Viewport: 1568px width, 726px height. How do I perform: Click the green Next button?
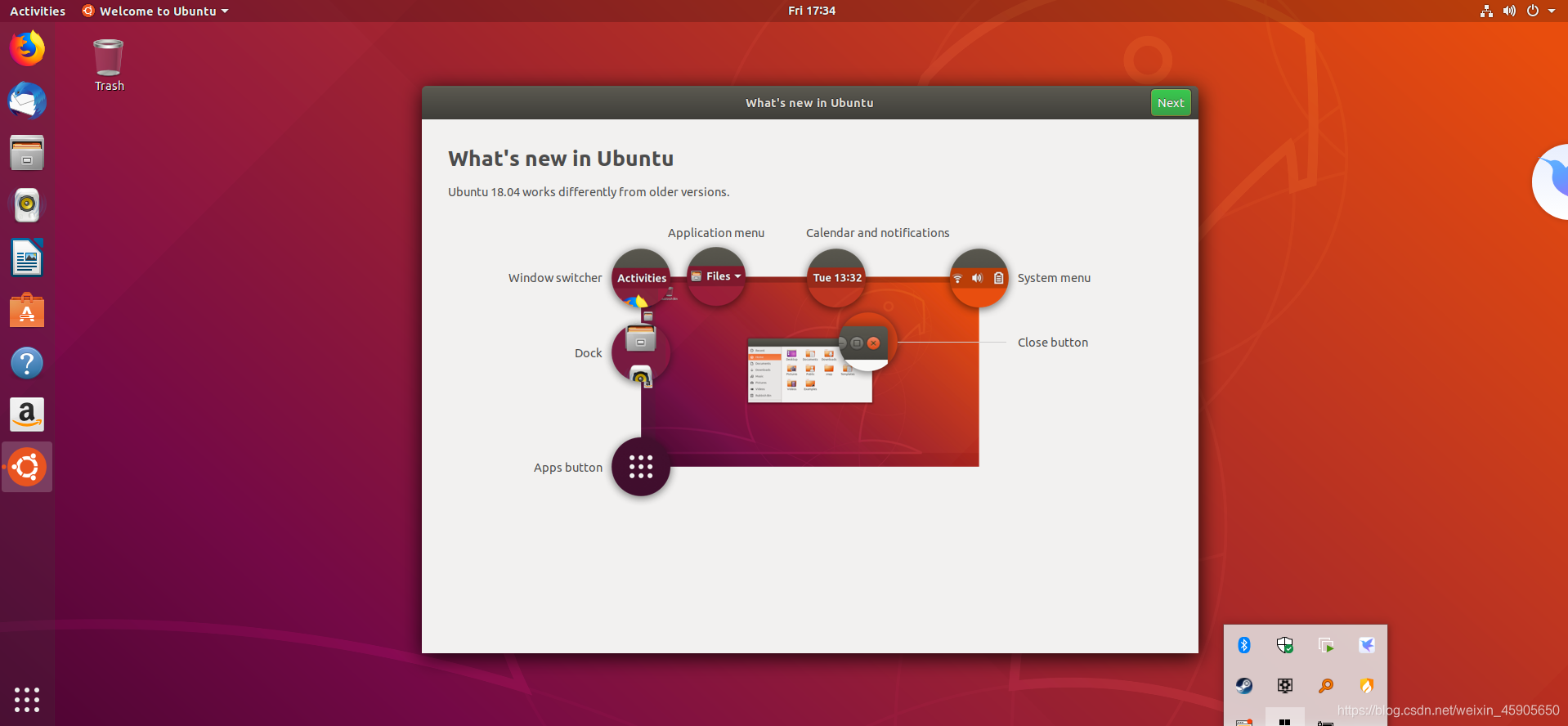1171,103
